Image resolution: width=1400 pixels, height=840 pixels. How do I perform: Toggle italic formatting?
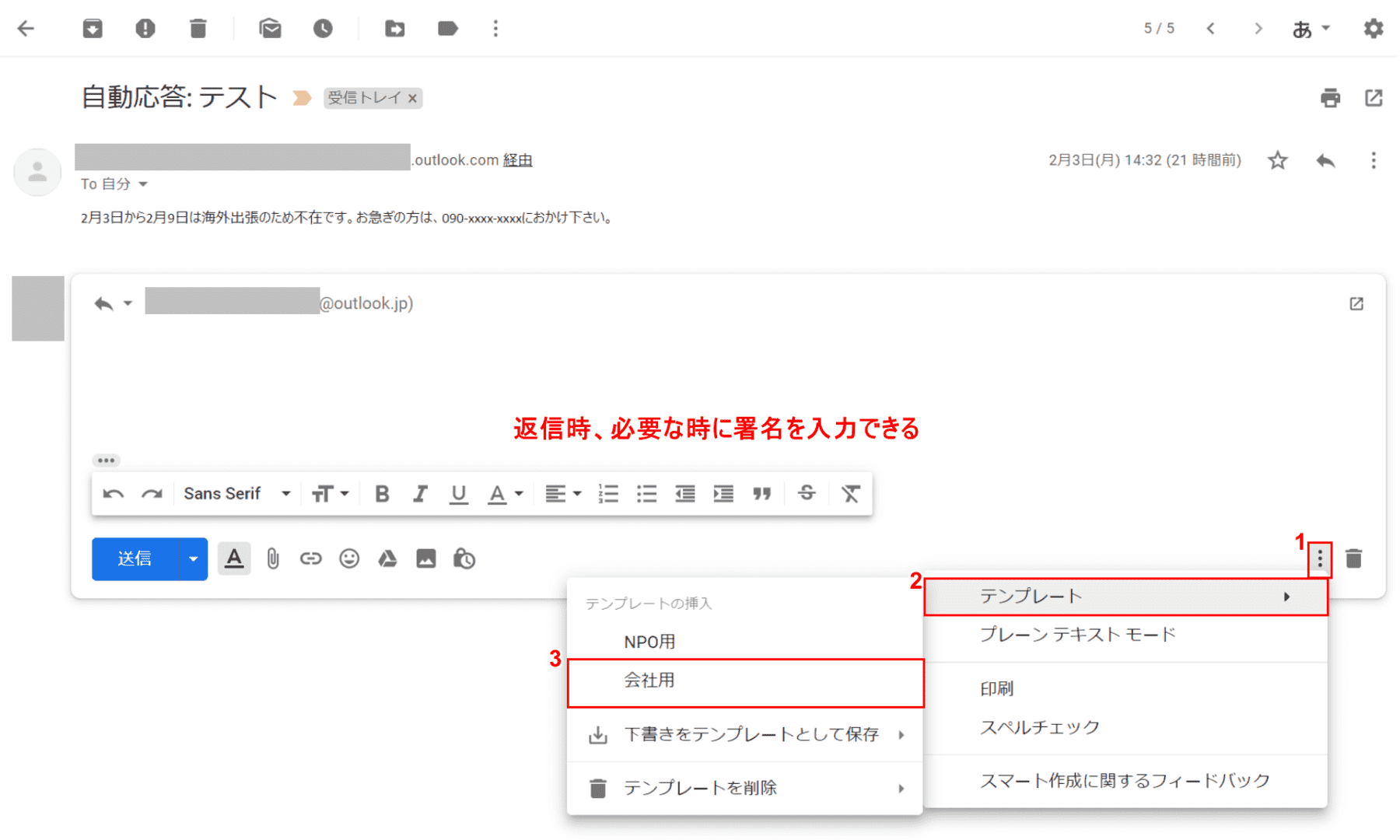pos(420,494)
